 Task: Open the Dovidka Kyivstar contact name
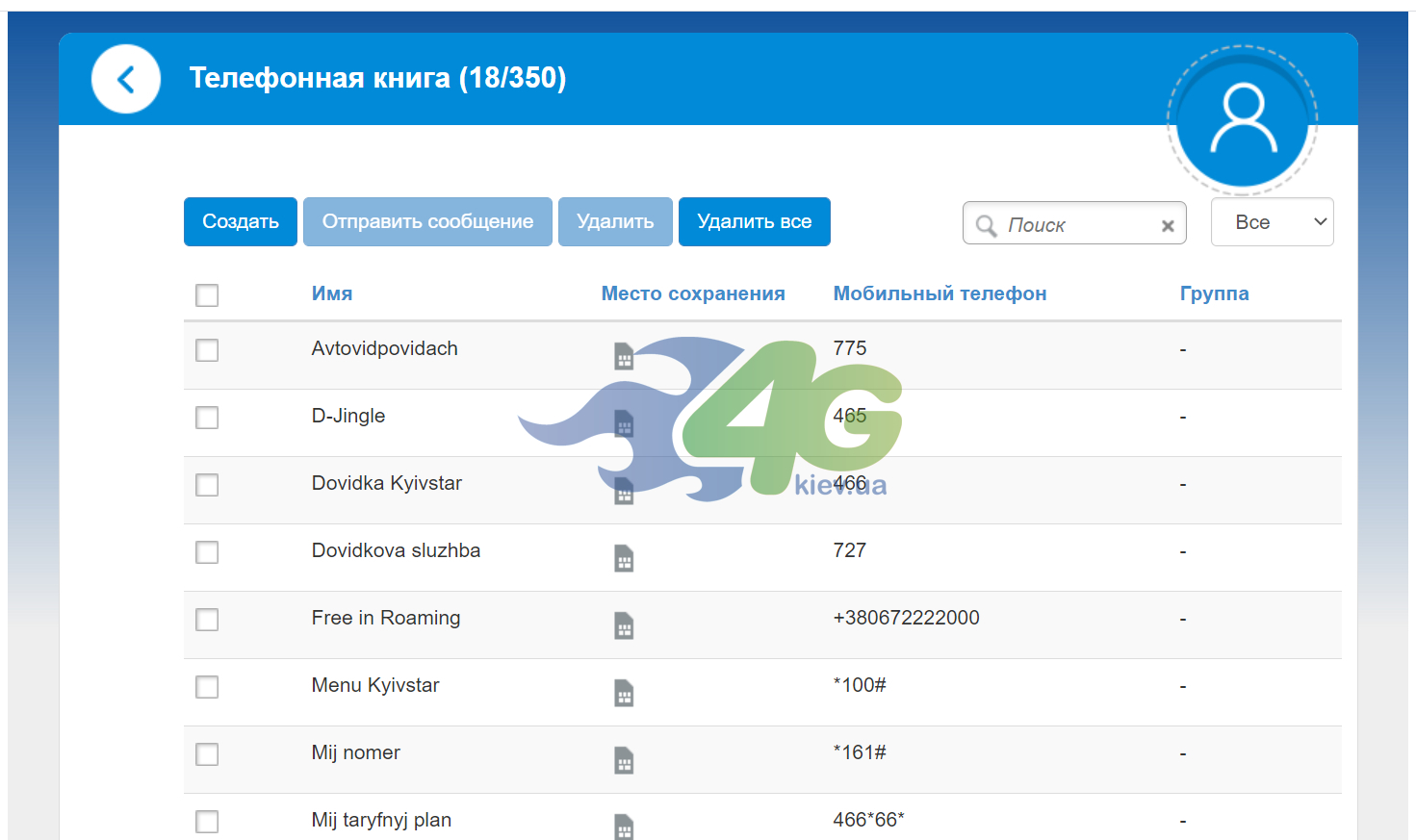387,483
